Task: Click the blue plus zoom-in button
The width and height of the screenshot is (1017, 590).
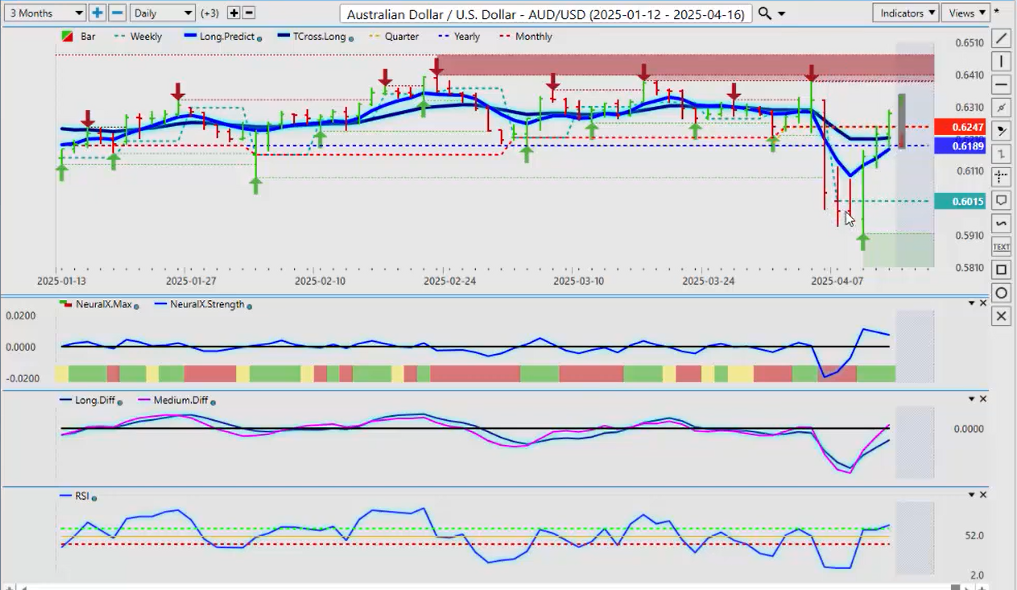Action: coord(97,13)
